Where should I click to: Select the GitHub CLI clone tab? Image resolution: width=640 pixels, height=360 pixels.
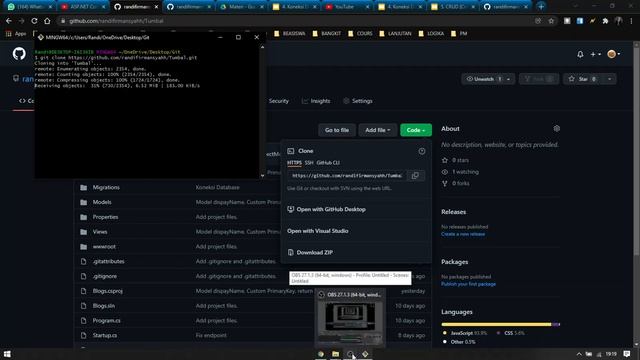(328, 162)
